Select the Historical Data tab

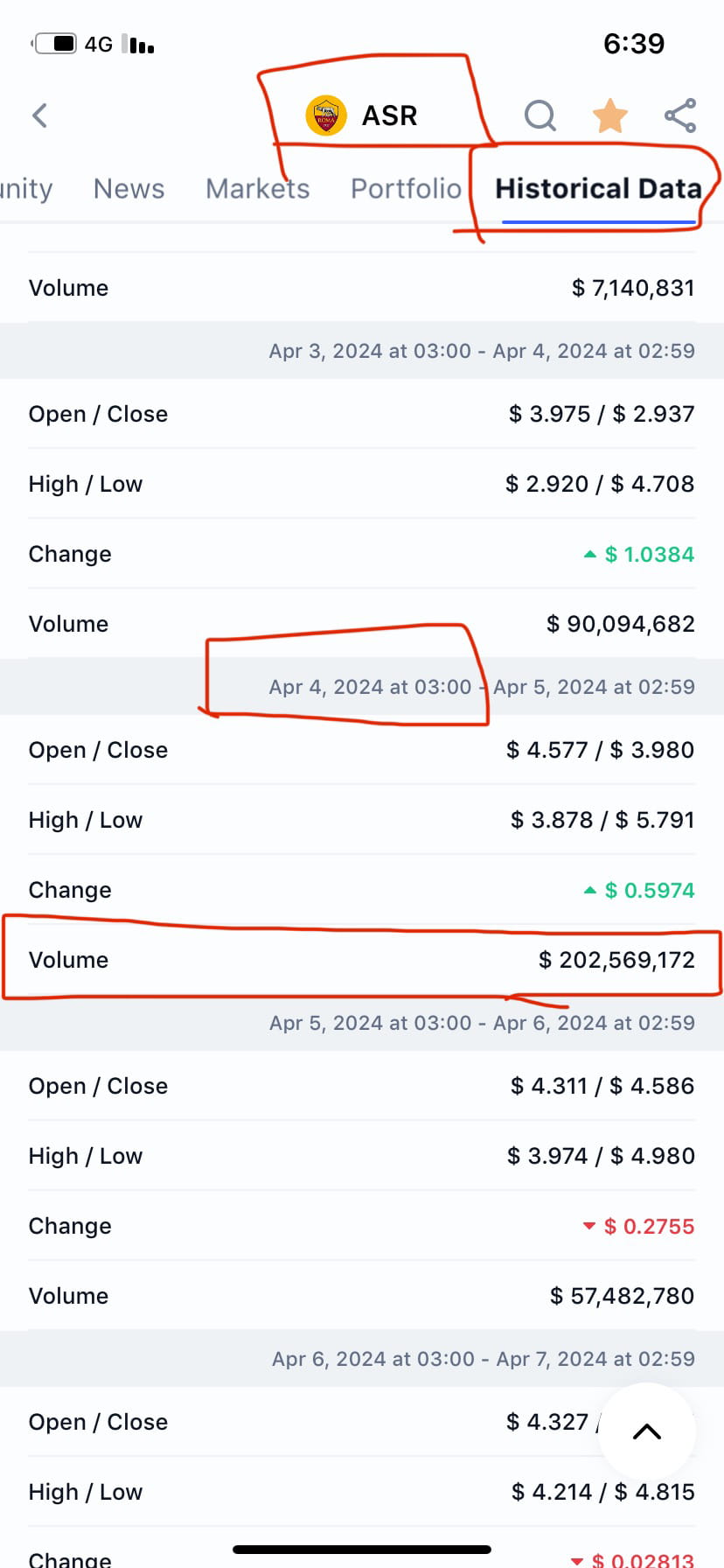coord(598,188)
